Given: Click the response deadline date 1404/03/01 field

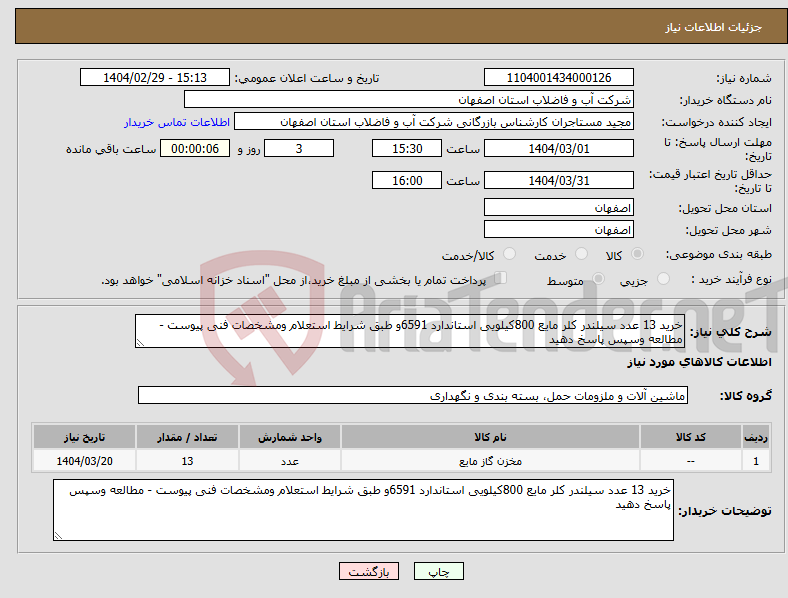Looking at the screenshot, I should click(x=558, y=148).
